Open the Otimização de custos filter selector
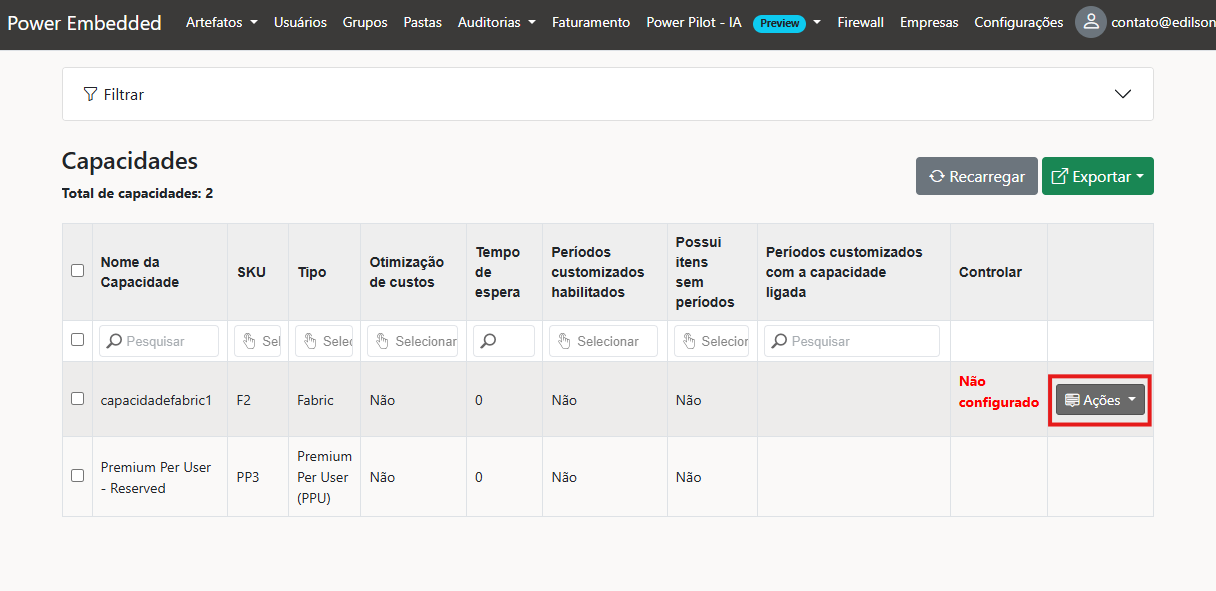Screen dimensions: 1216x591 (x=412, y=341)
